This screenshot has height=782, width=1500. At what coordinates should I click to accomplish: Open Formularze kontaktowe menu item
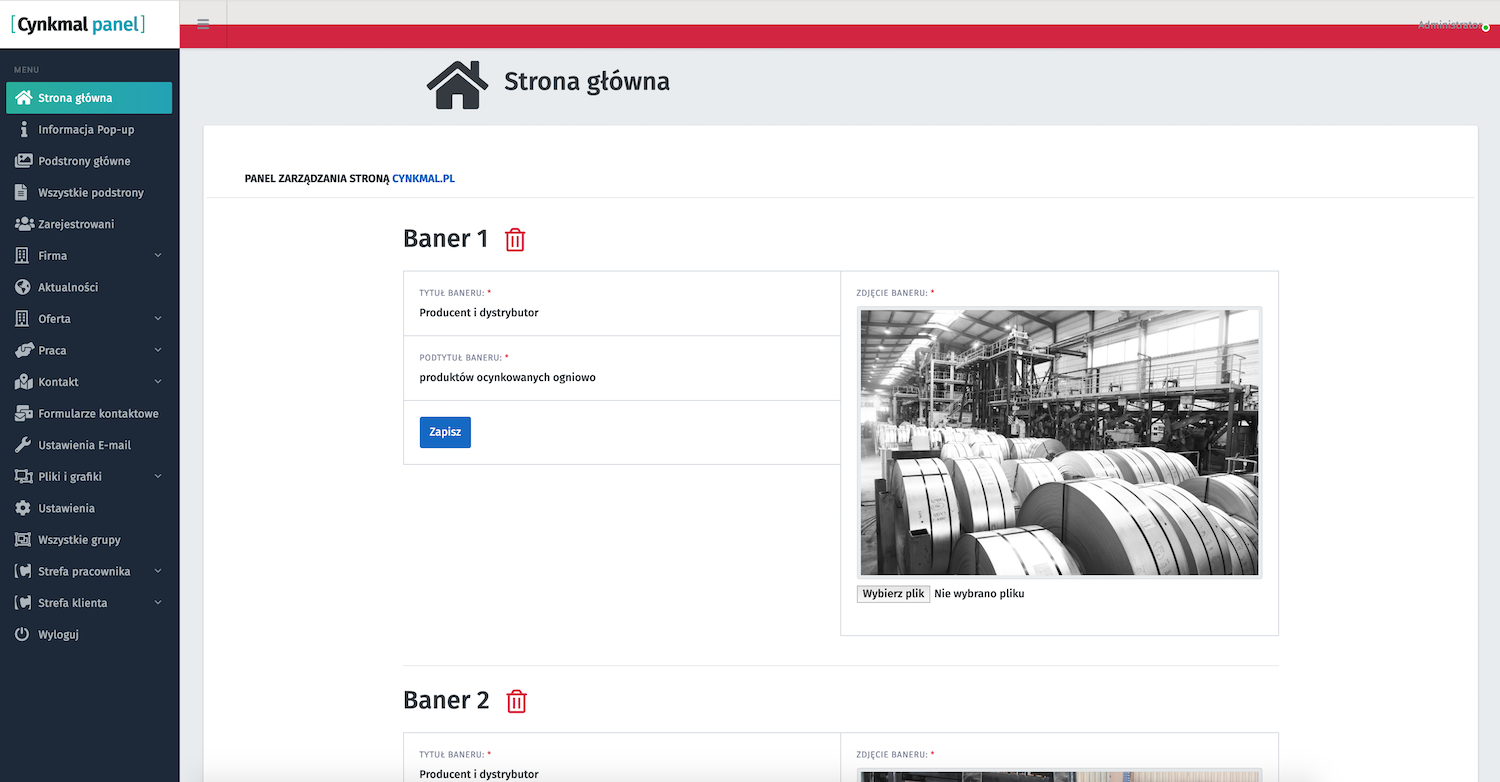tap(98, 414)
